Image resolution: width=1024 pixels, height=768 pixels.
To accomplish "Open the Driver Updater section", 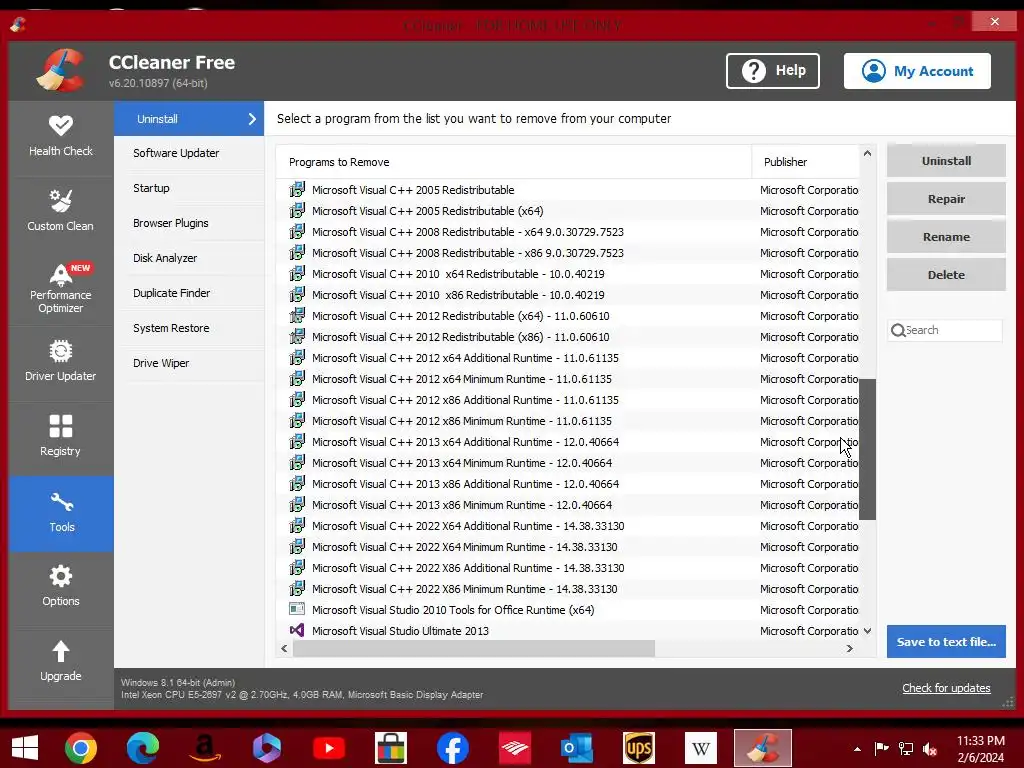I will [x=61, y=362].
